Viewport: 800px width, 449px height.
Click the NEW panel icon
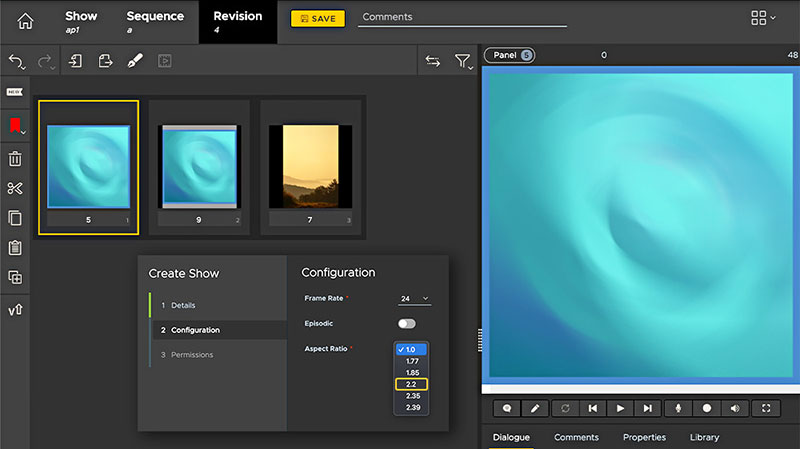tap(14, 92)
